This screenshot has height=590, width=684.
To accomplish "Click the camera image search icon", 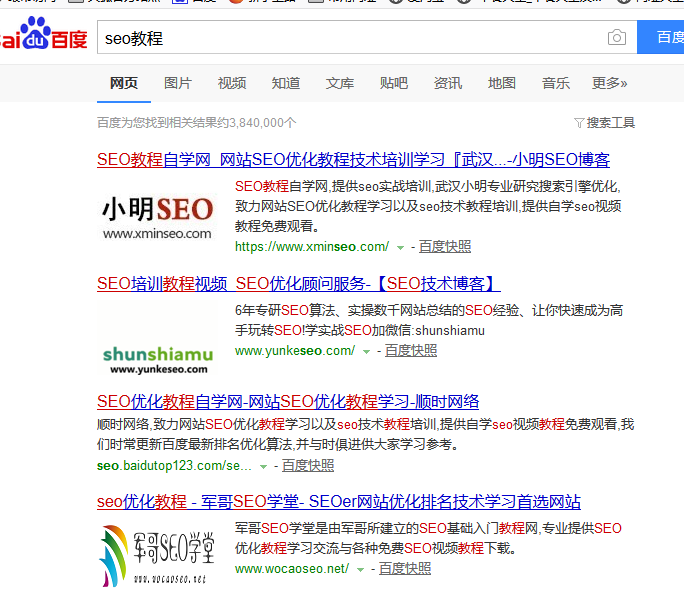I will tap(617, 38).
